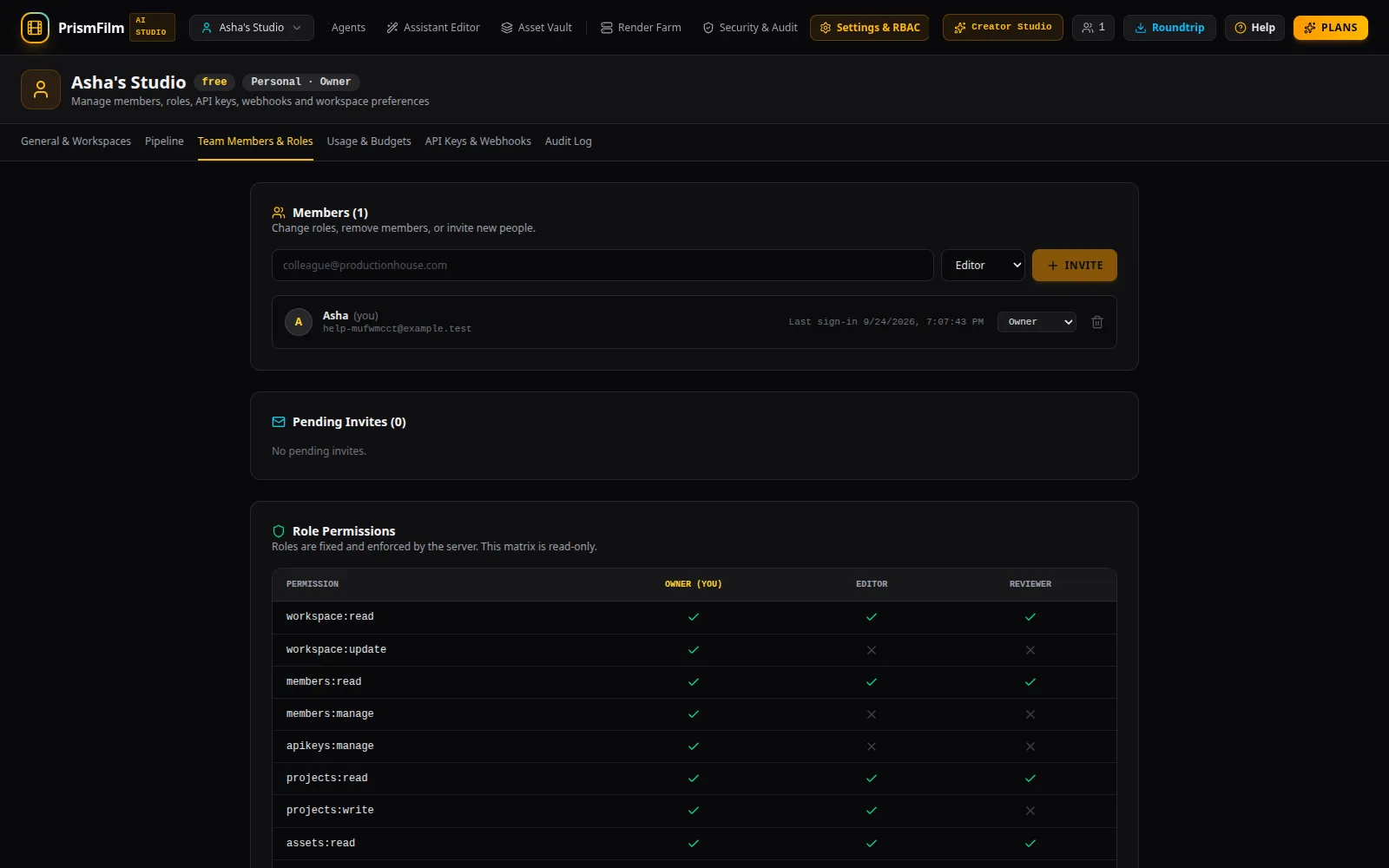Click the Members section people icon
Screen dimensions: 1389x868
point(279,213)
